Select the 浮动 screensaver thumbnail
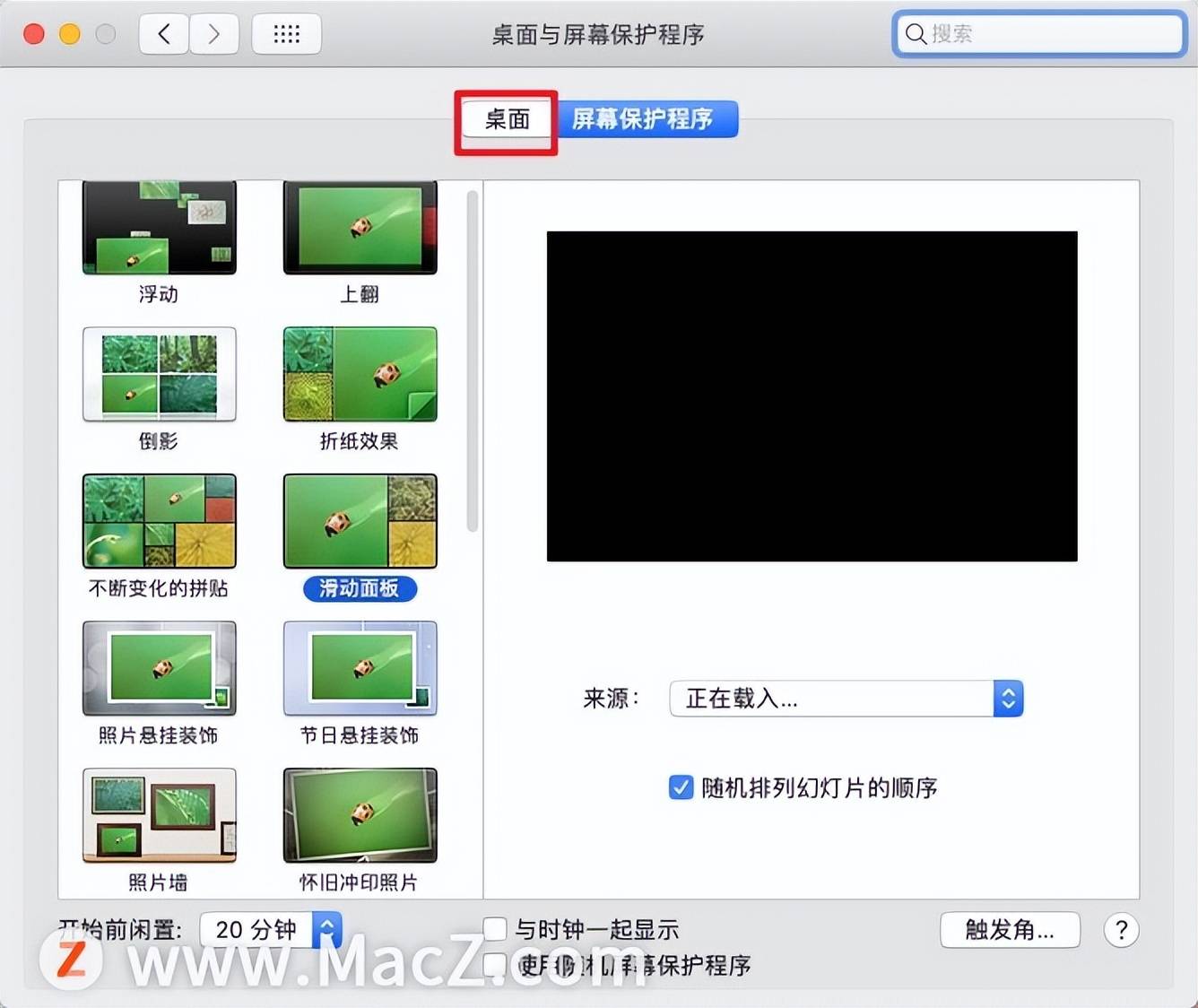Image resolution: width=1198 pixels, height=1008 pixels. [x=159, y=227]
